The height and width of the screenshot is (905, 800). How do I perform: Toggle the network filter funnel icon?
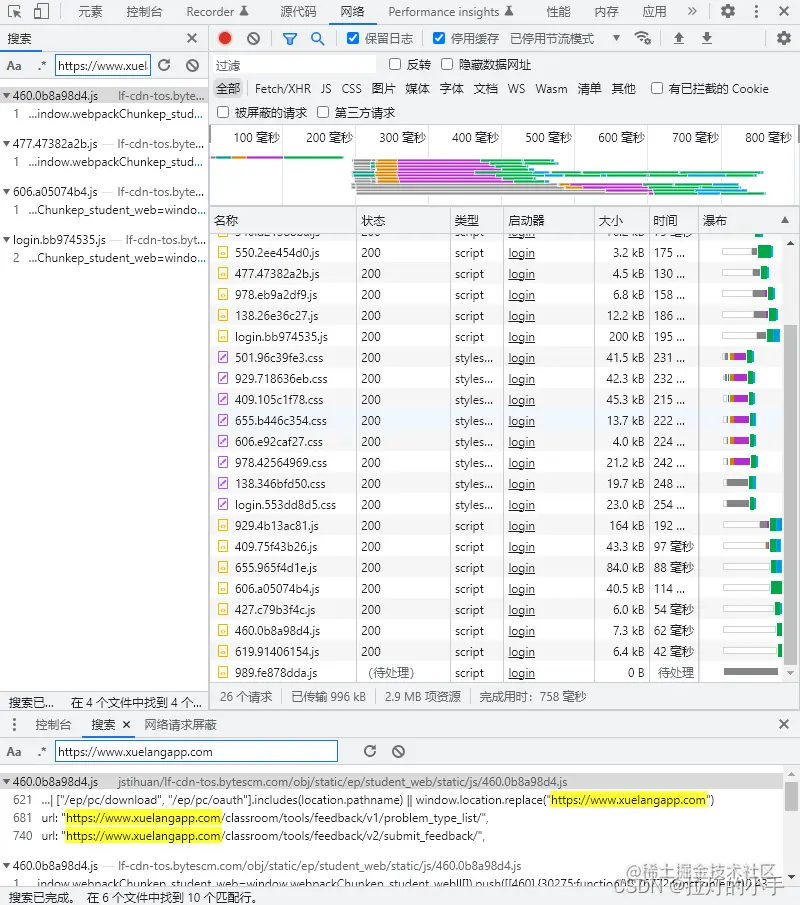point(290,39)
